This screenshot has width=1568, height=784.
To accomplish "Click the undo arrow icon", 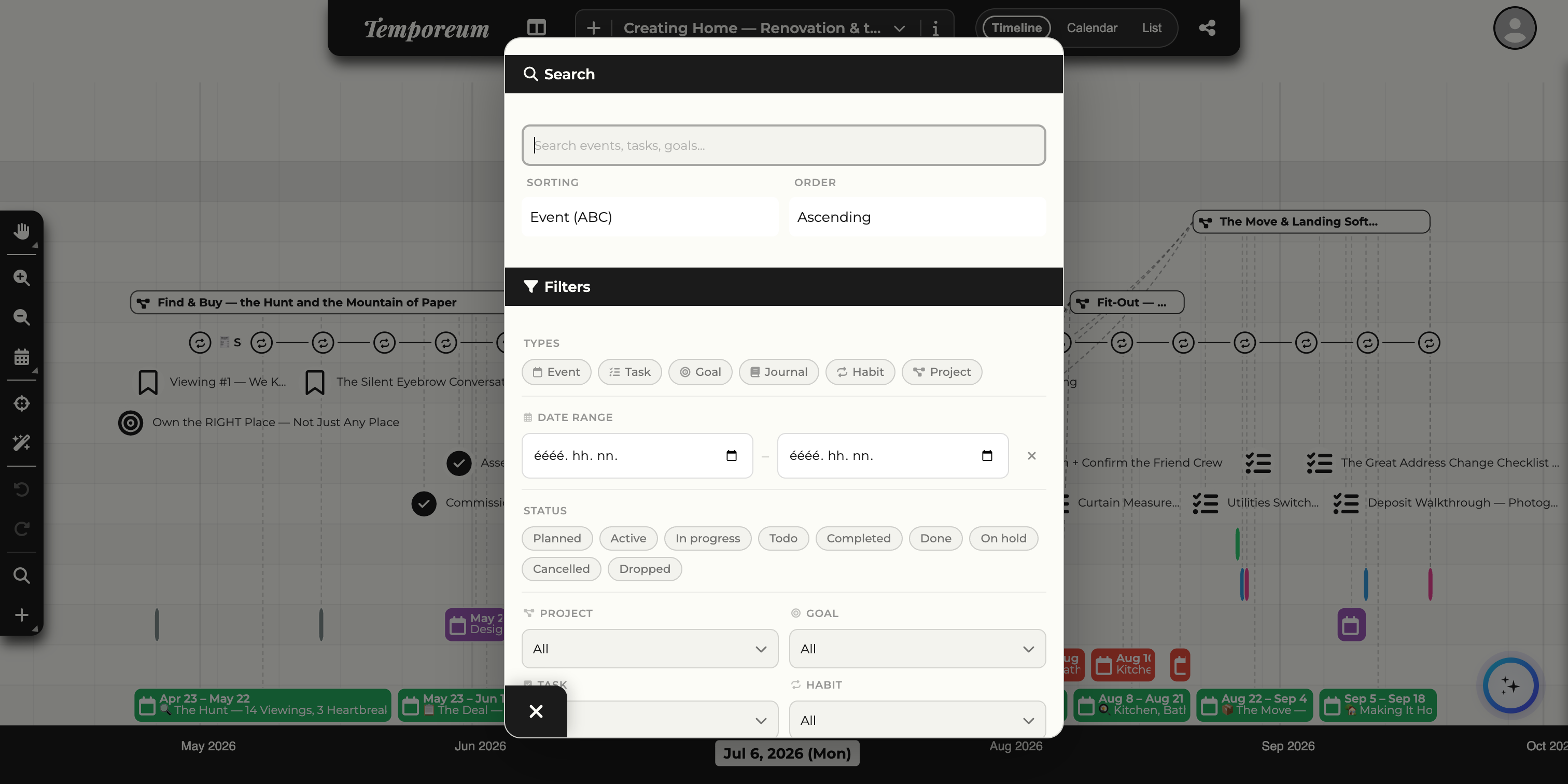I will pyautogui.click(x=22, y=489).
